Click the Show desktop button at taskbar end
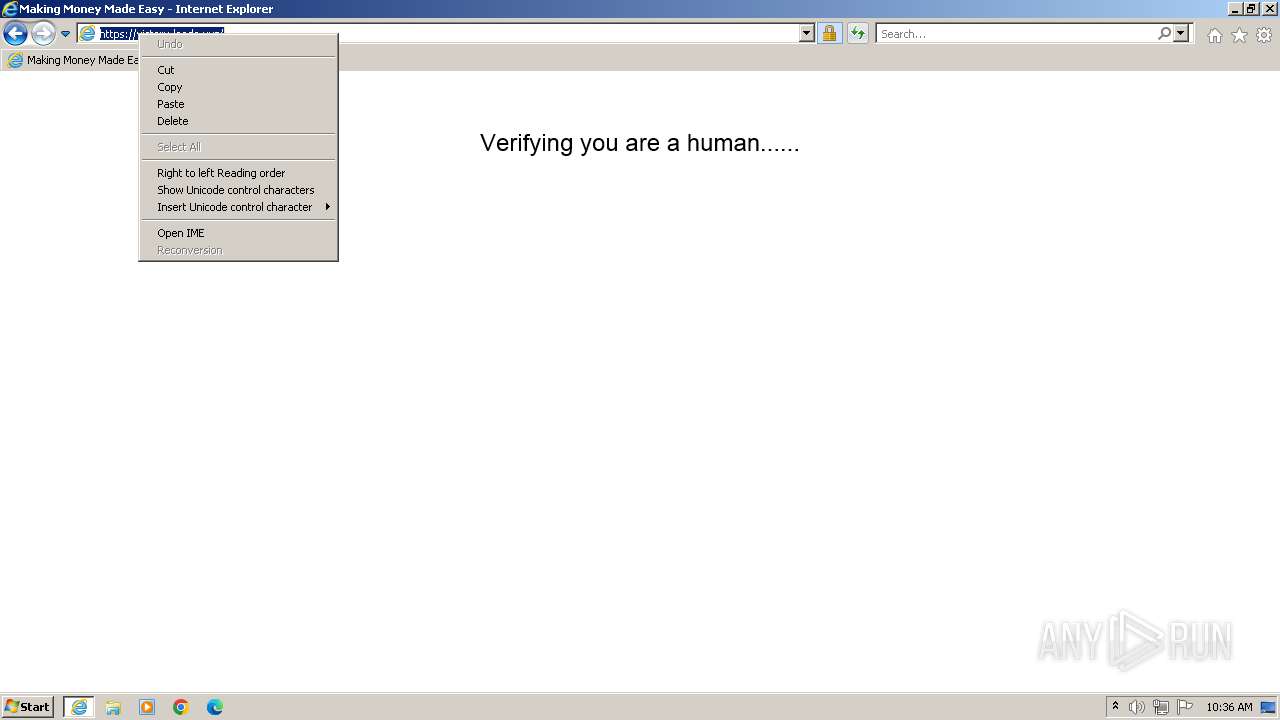The image size is (1280, 720). pos(1269,707)
